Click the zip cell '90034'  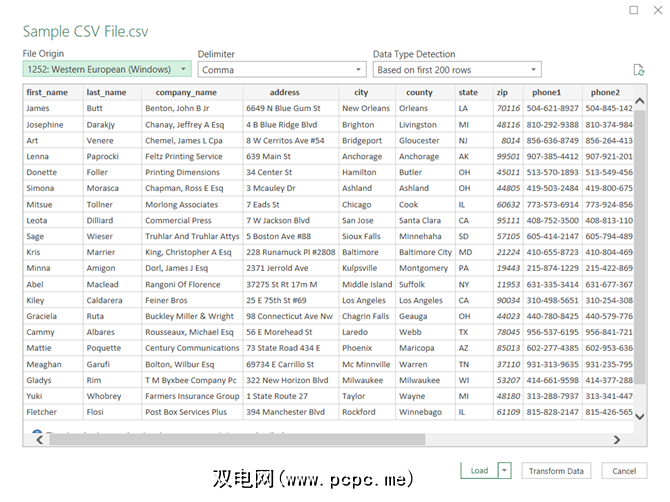(508, 300)
